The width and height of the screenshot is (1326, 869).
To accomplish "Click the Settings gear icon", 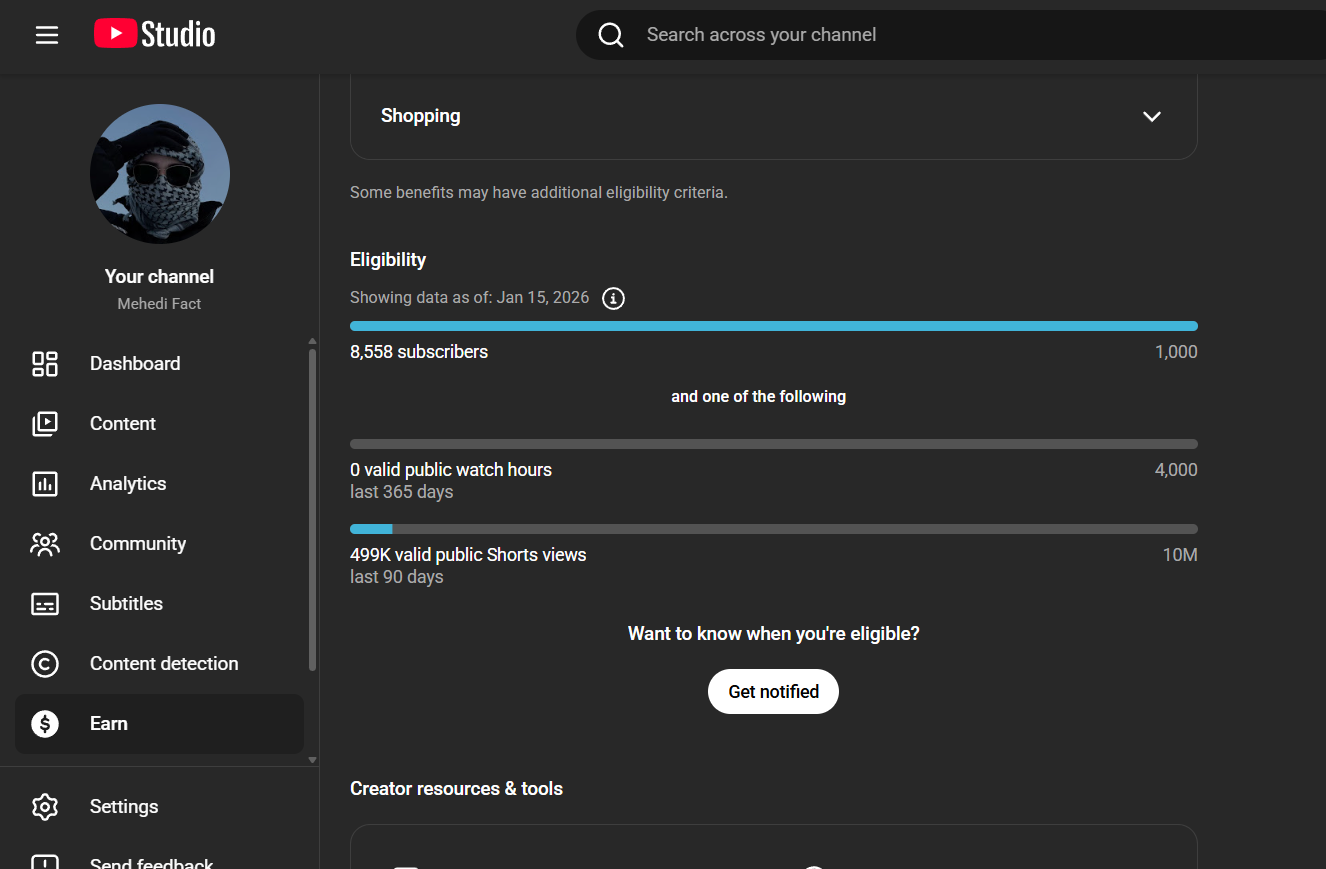I will coord(45,807).
